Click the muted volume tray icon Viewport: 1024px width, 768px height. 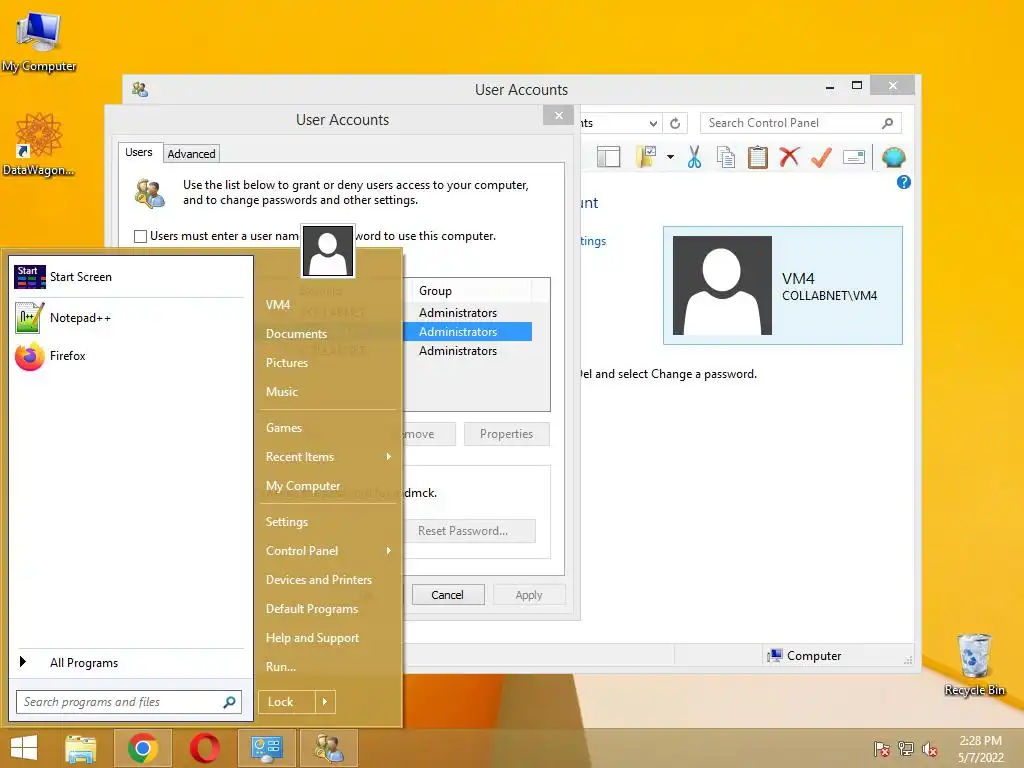930,749
